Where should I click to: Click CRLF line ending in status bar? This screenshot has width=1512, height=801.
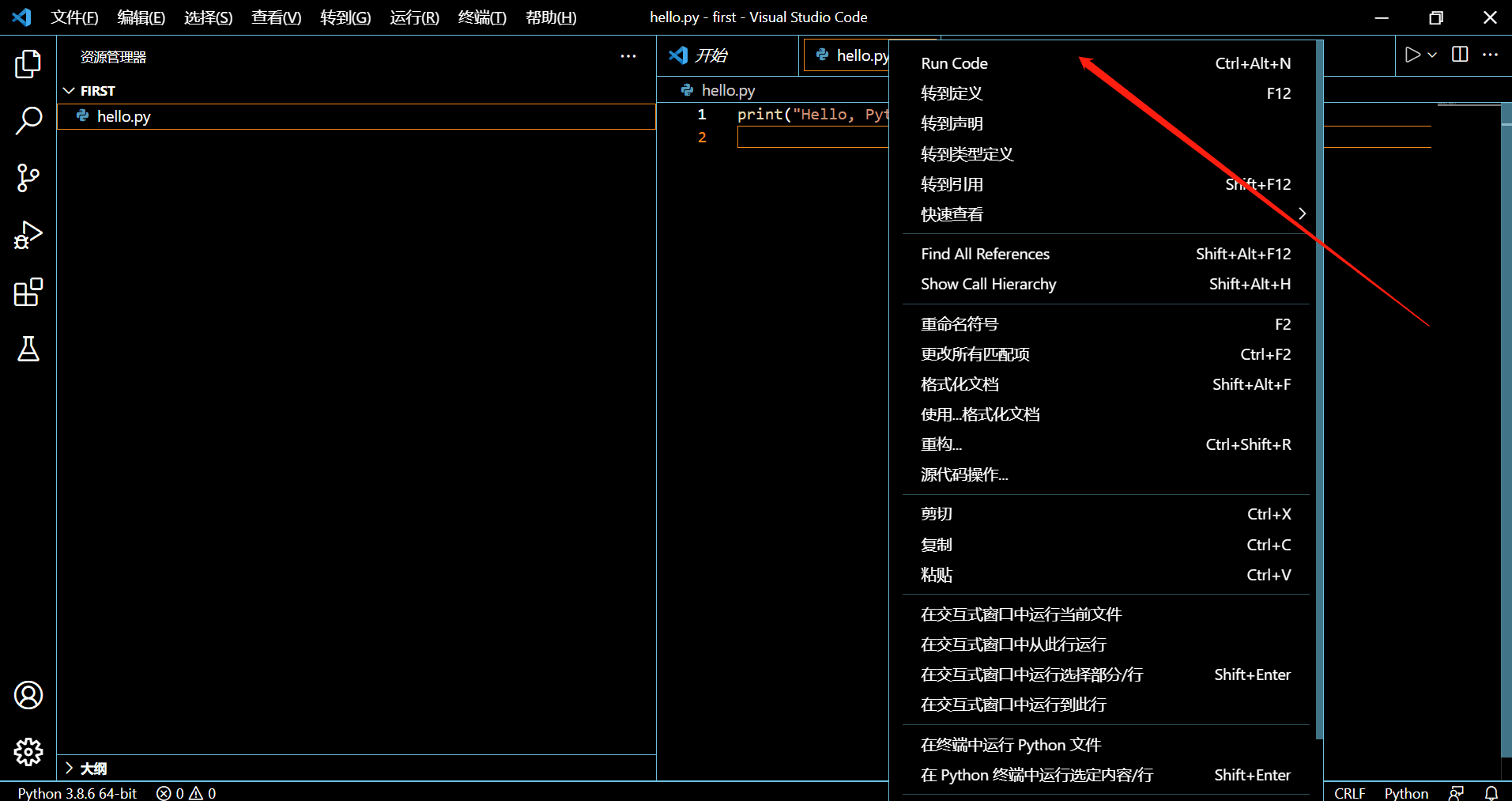coord(1349,792)
